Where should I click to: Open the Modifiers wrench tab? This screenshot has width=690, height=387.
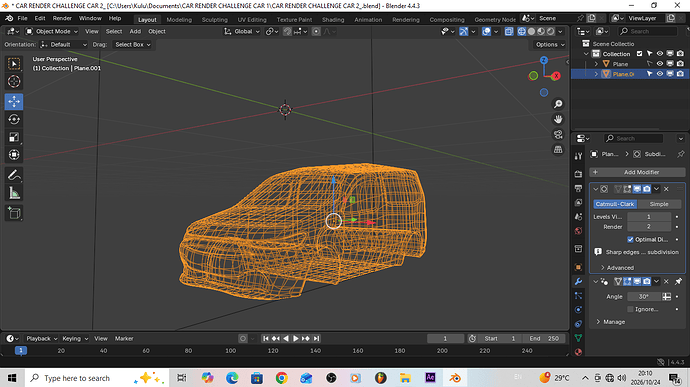pyautogui.click(x=578, y=281)
